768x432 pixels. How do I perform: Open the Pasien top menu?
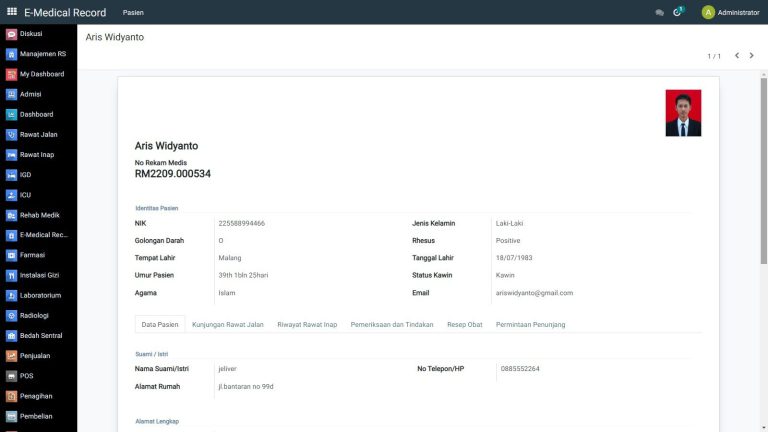click(133, 13)
